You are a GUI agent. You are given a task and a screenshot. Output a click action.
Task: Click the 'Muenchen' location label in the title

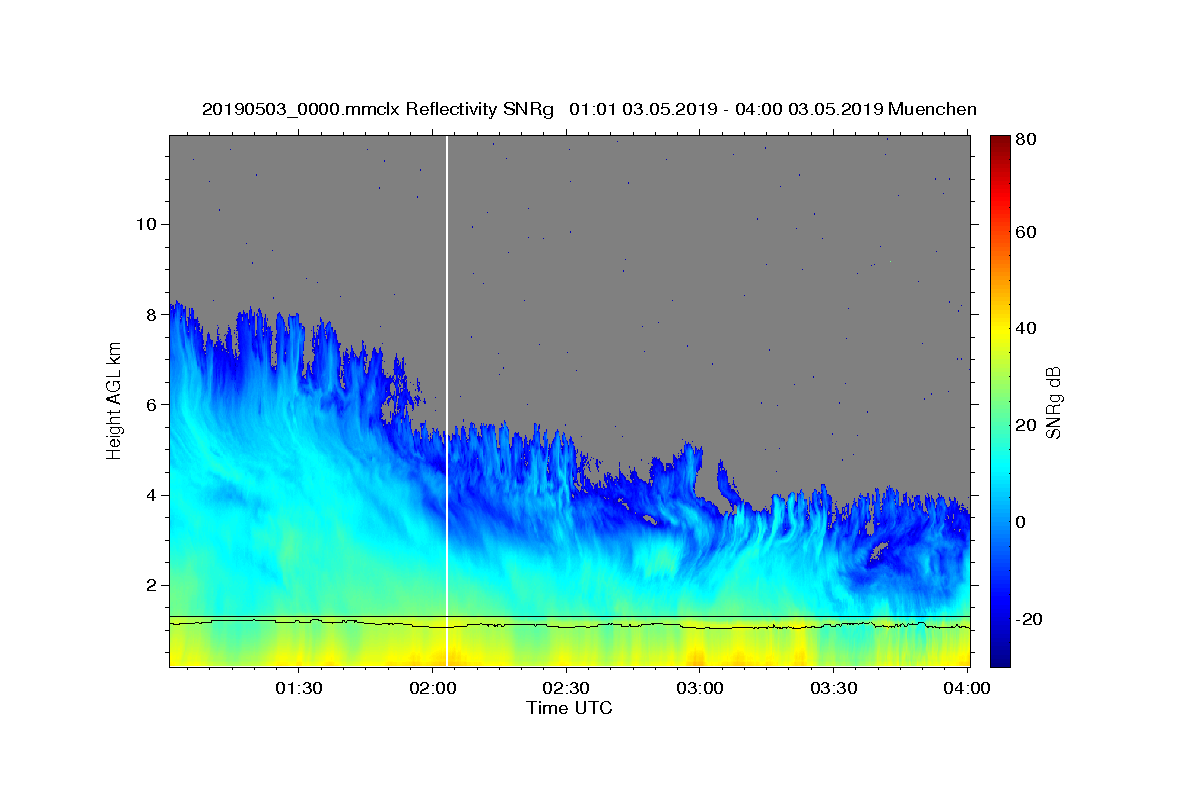point(931,109)
